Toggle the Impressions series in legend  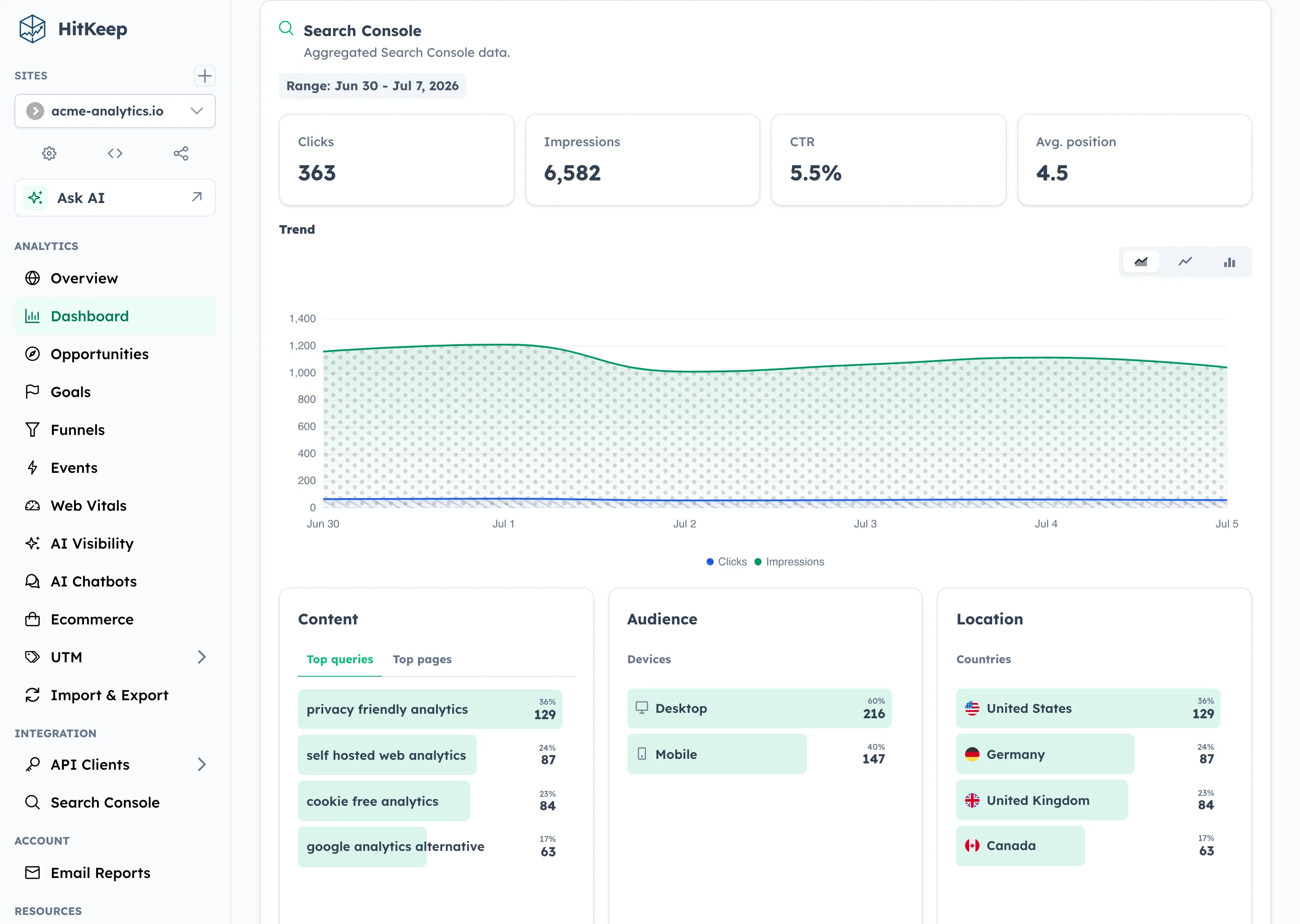click(789, 562)
